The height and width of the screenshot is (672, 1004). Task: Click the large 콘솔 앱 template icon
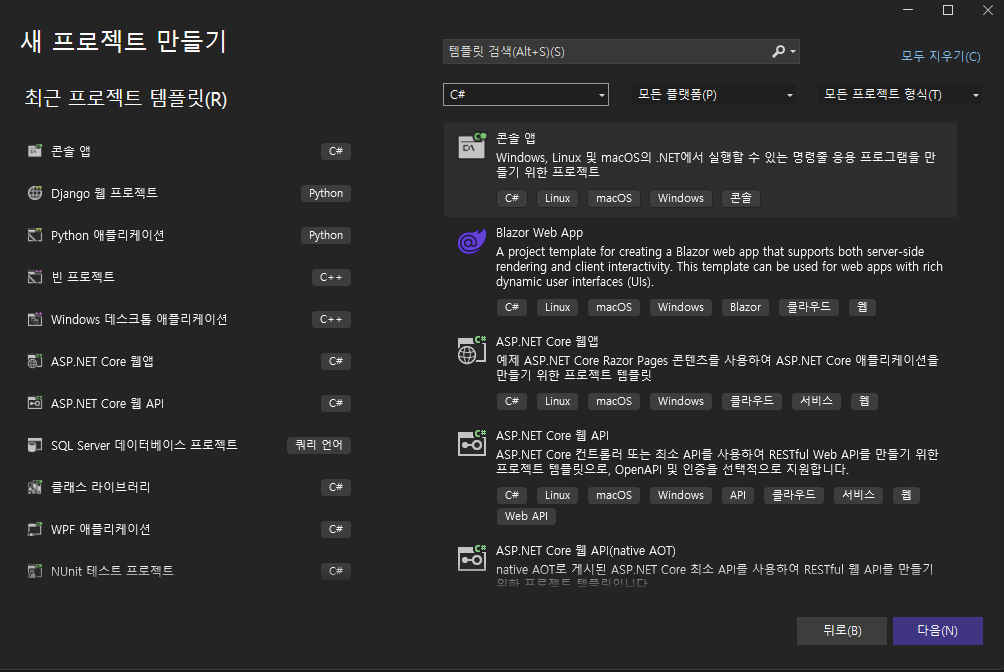(472, 146)
